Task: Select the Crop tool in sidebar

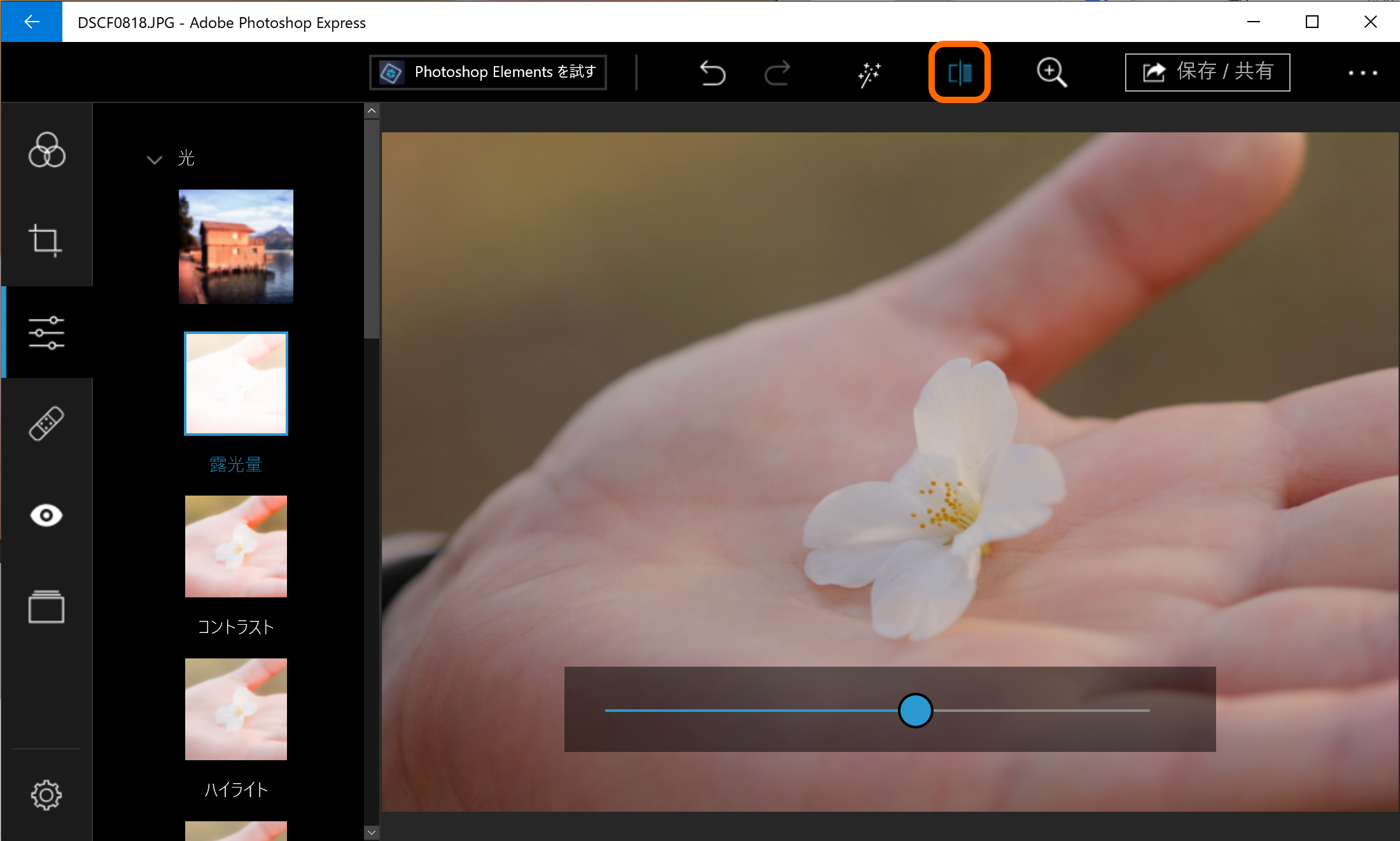Action: [45, 240]
